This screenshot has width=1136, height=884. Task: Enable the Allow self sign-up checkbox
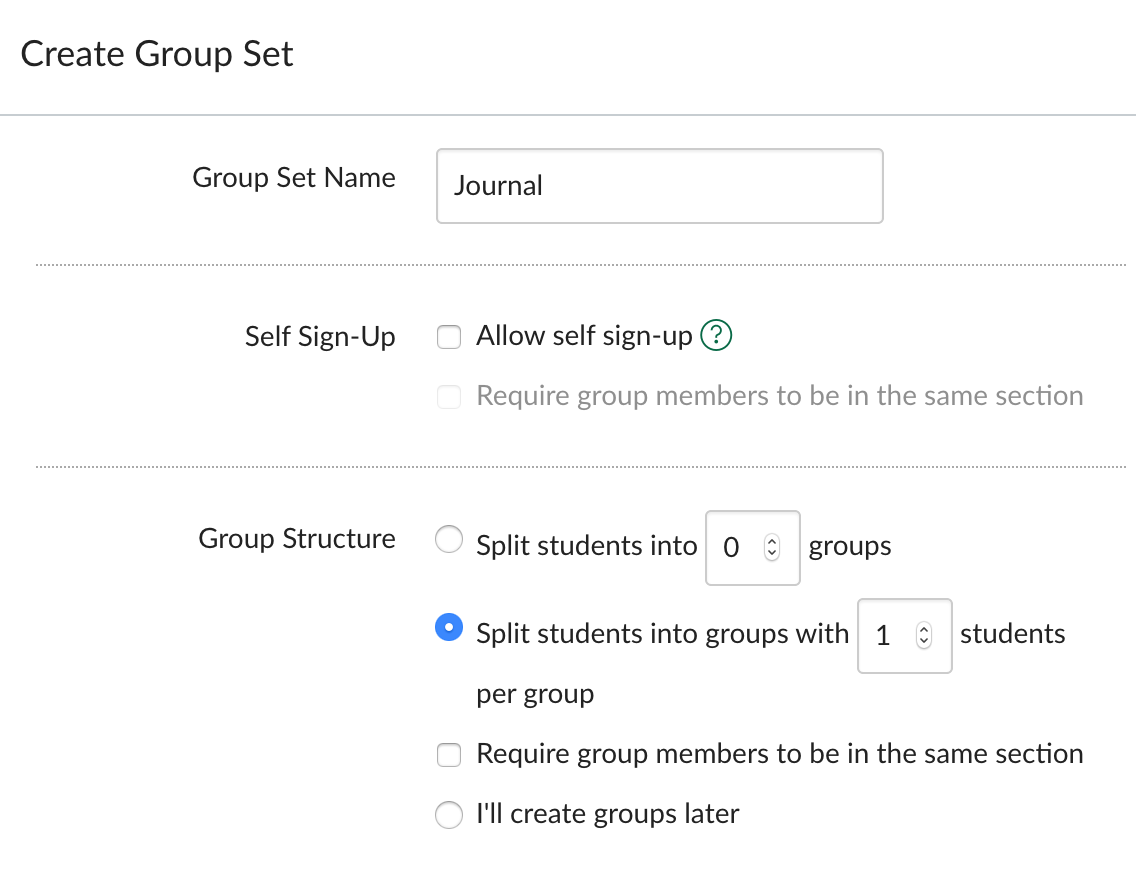pyautogui.click(x=449, y=337)
